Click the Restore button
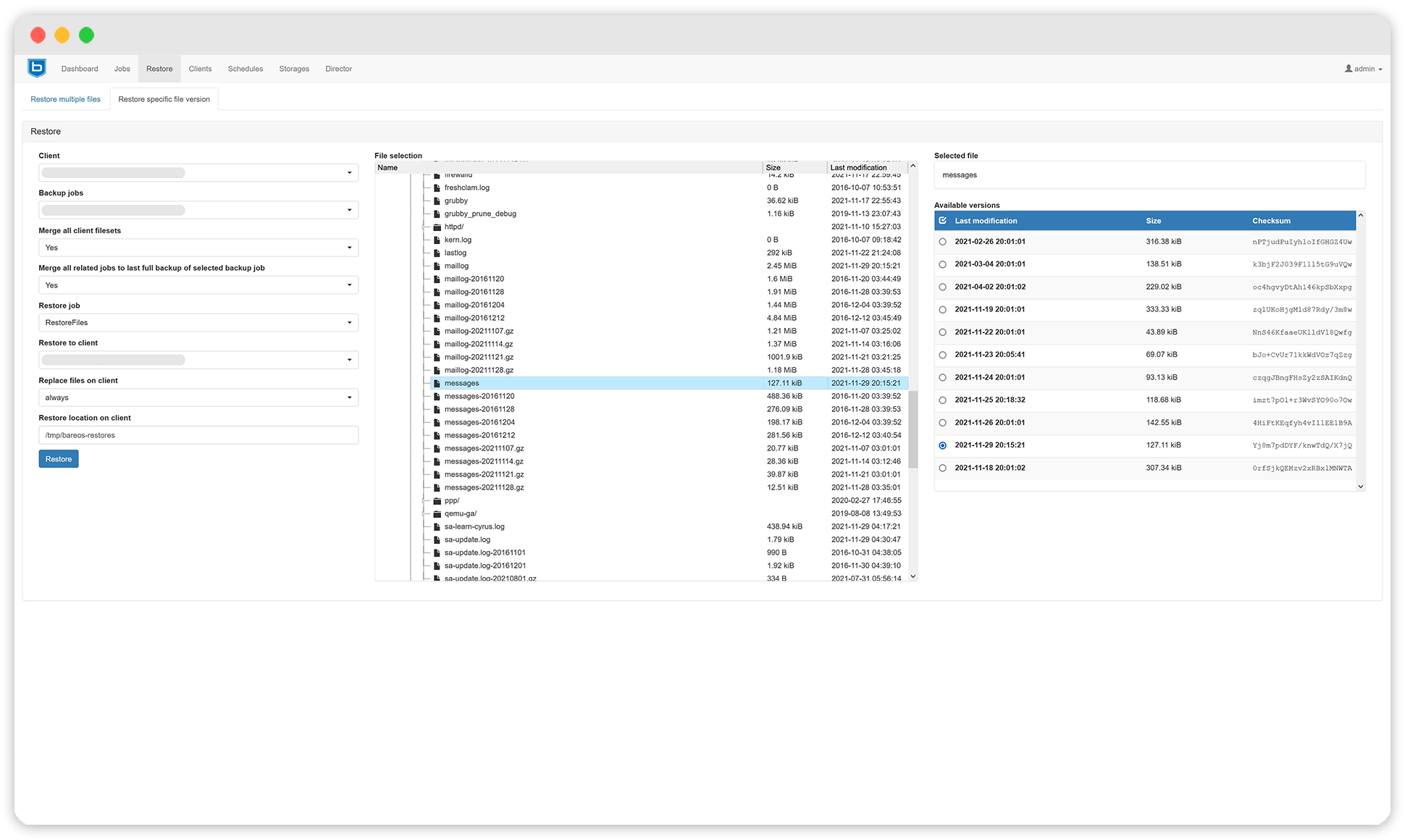 58,458
